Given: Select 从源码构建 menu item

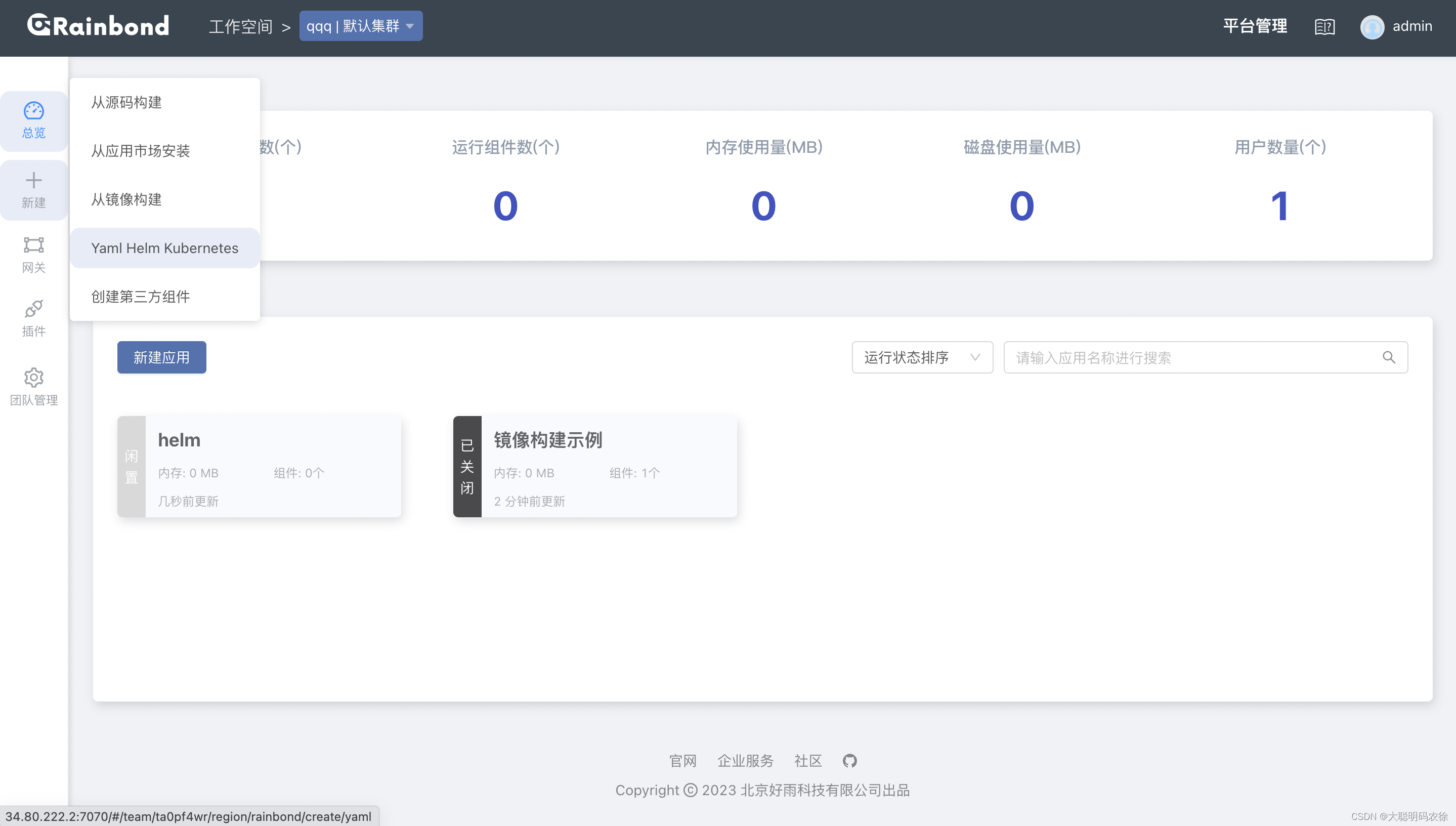Looking at the screenshot, I should (x=126, y=103).
